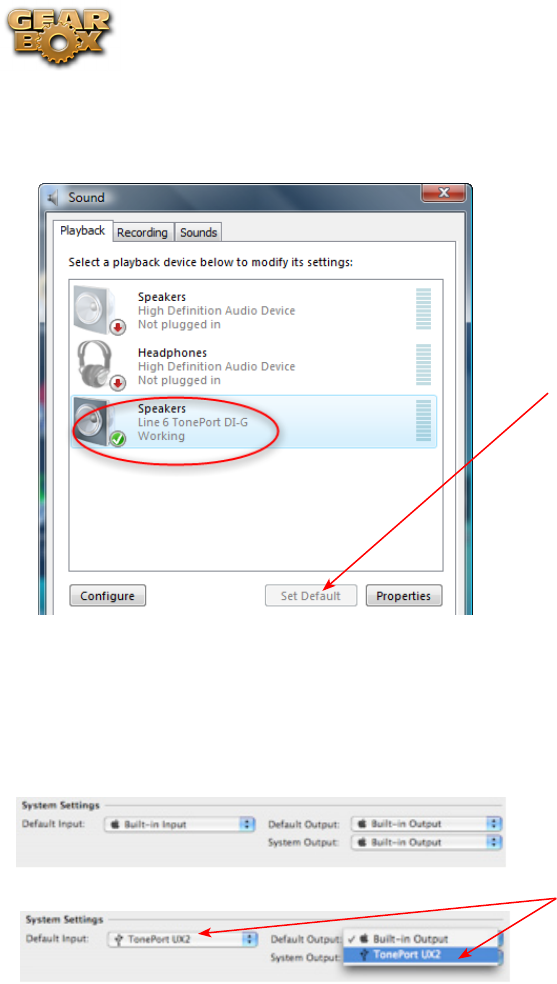557x984 pixels.
Task: Click the red unplugged badge on Headphones
Action: (118, 383)
